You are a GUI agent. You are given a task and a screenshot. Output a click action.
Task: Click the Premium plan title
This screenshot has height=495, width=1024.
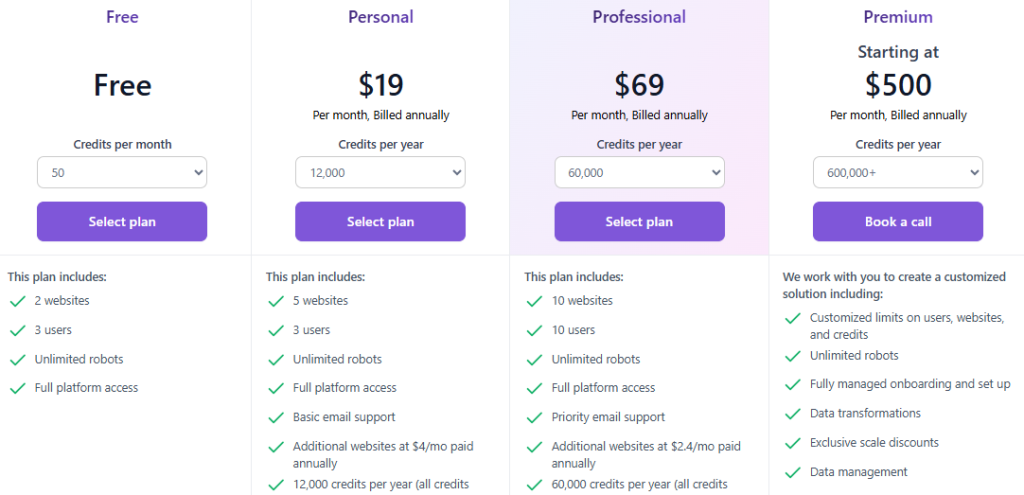tap(898, 17)
